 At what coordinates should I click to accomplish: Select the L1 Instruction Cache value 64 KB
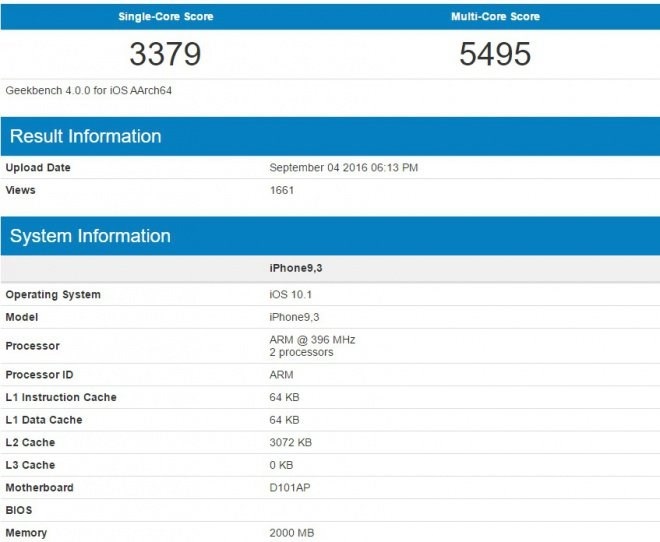tap(284, 397)
